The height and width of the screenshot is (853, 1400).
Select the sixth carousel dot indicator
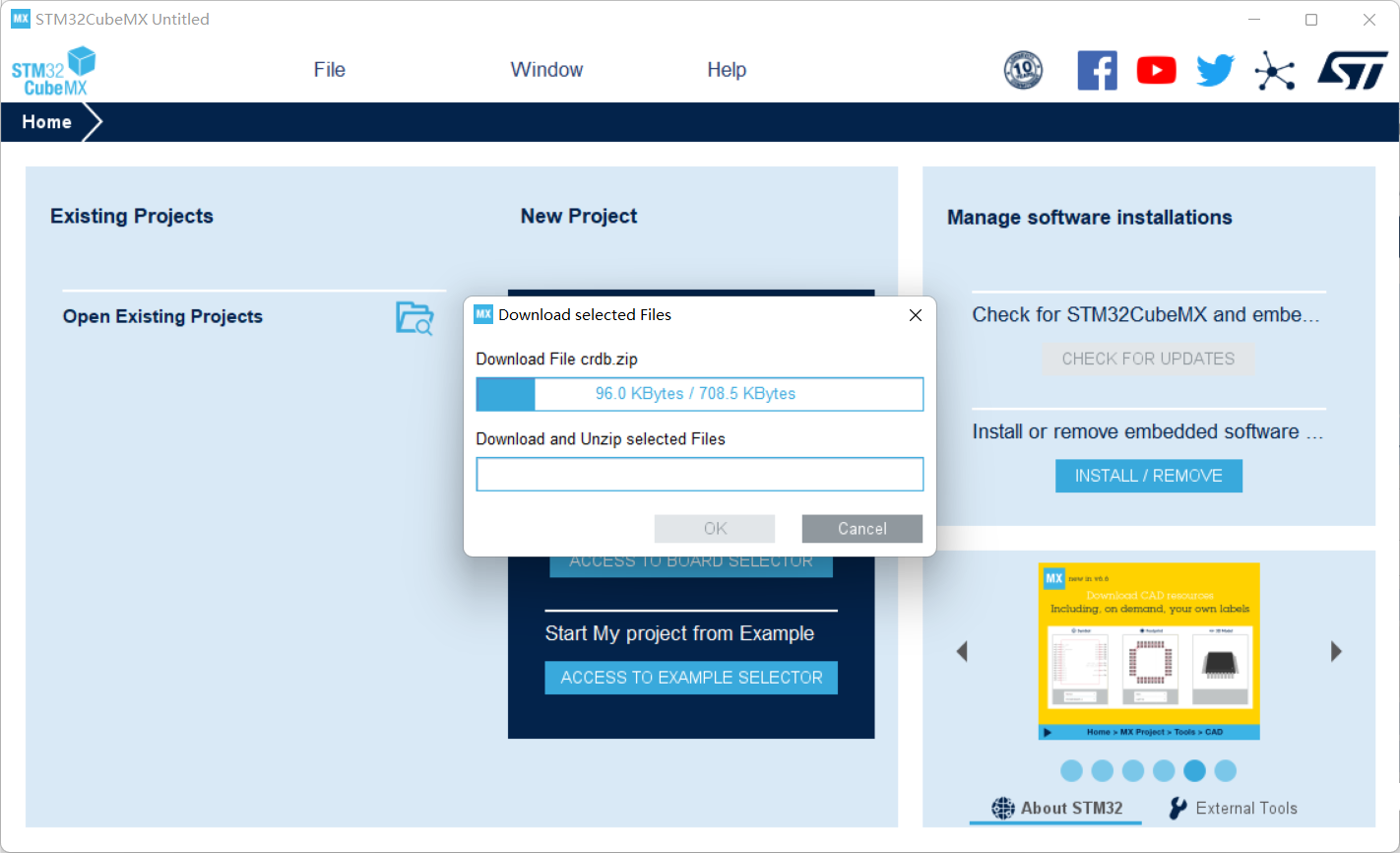[x=1225, y=771]
